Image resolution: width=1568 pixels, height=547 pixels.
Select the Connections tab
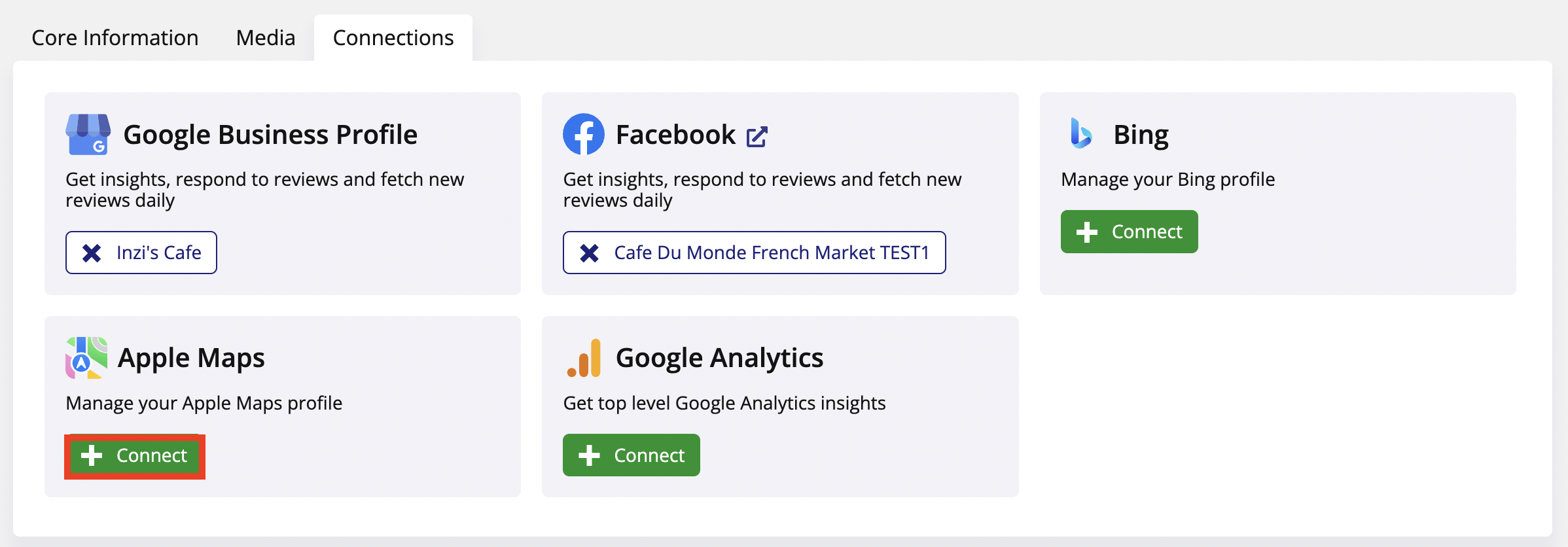tap(393, 38)
